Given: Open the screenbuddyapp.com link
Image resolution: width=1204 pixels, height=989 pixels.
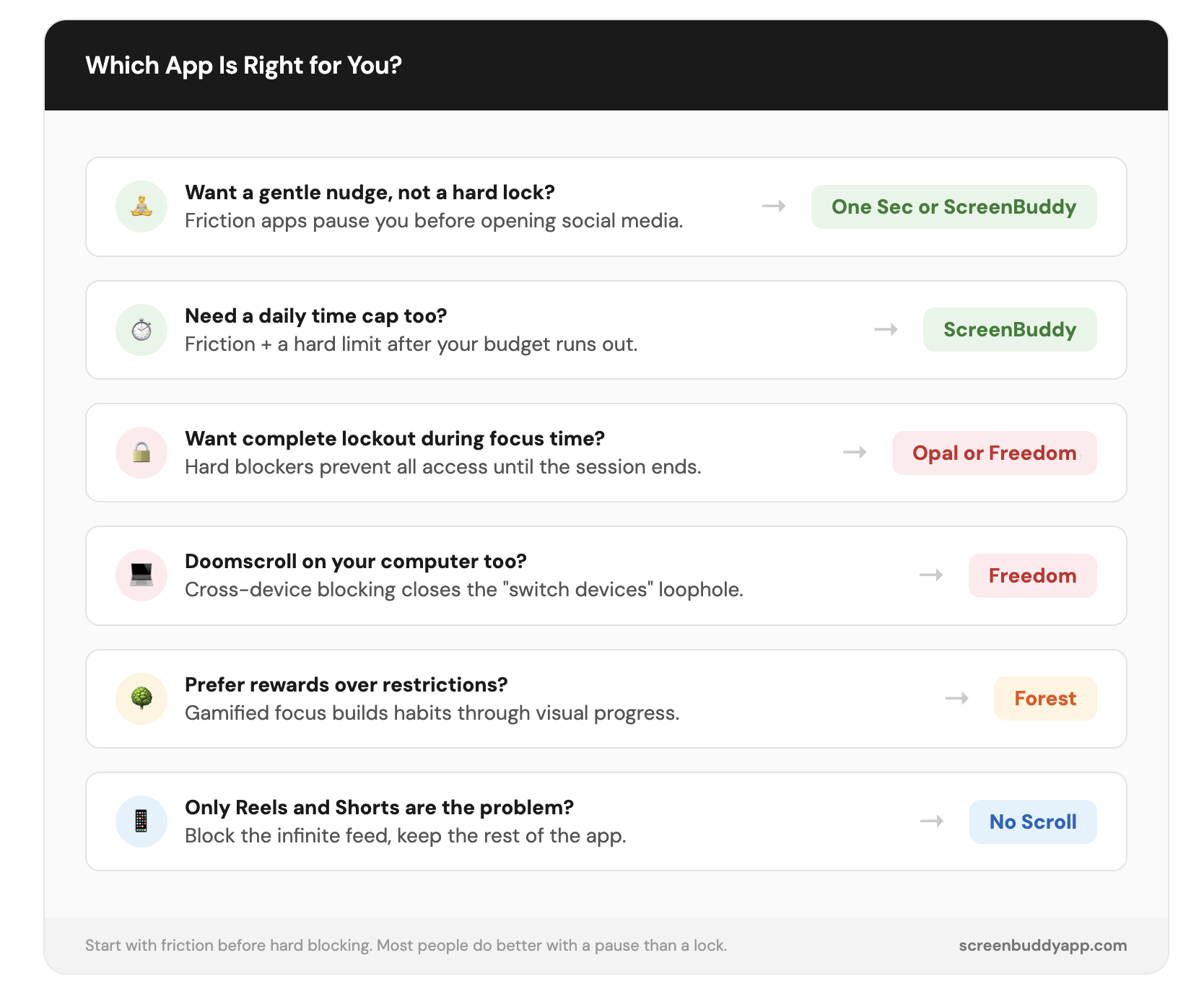Looking at the screenshot, I should (1042, 946).
